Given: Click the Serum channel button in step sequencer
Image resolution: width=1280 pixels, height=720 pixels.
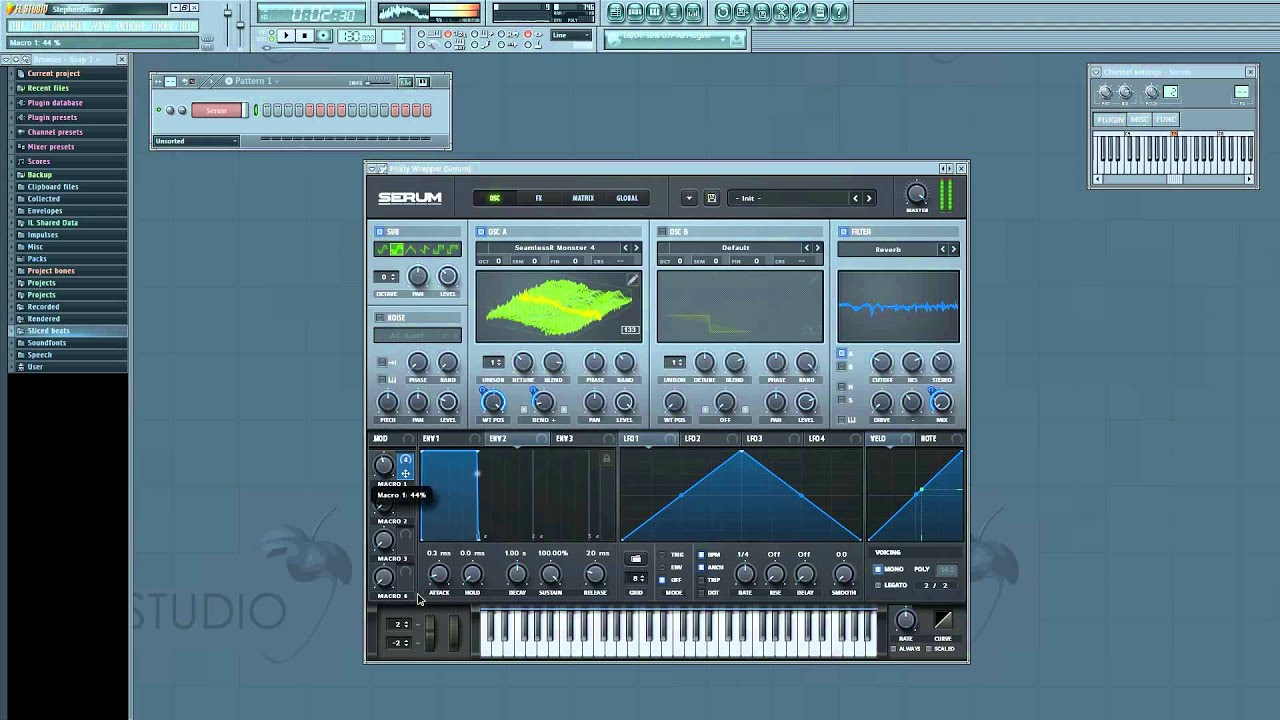Looking at the screenshot, I should pyautogui.click(x=217, y=110).
